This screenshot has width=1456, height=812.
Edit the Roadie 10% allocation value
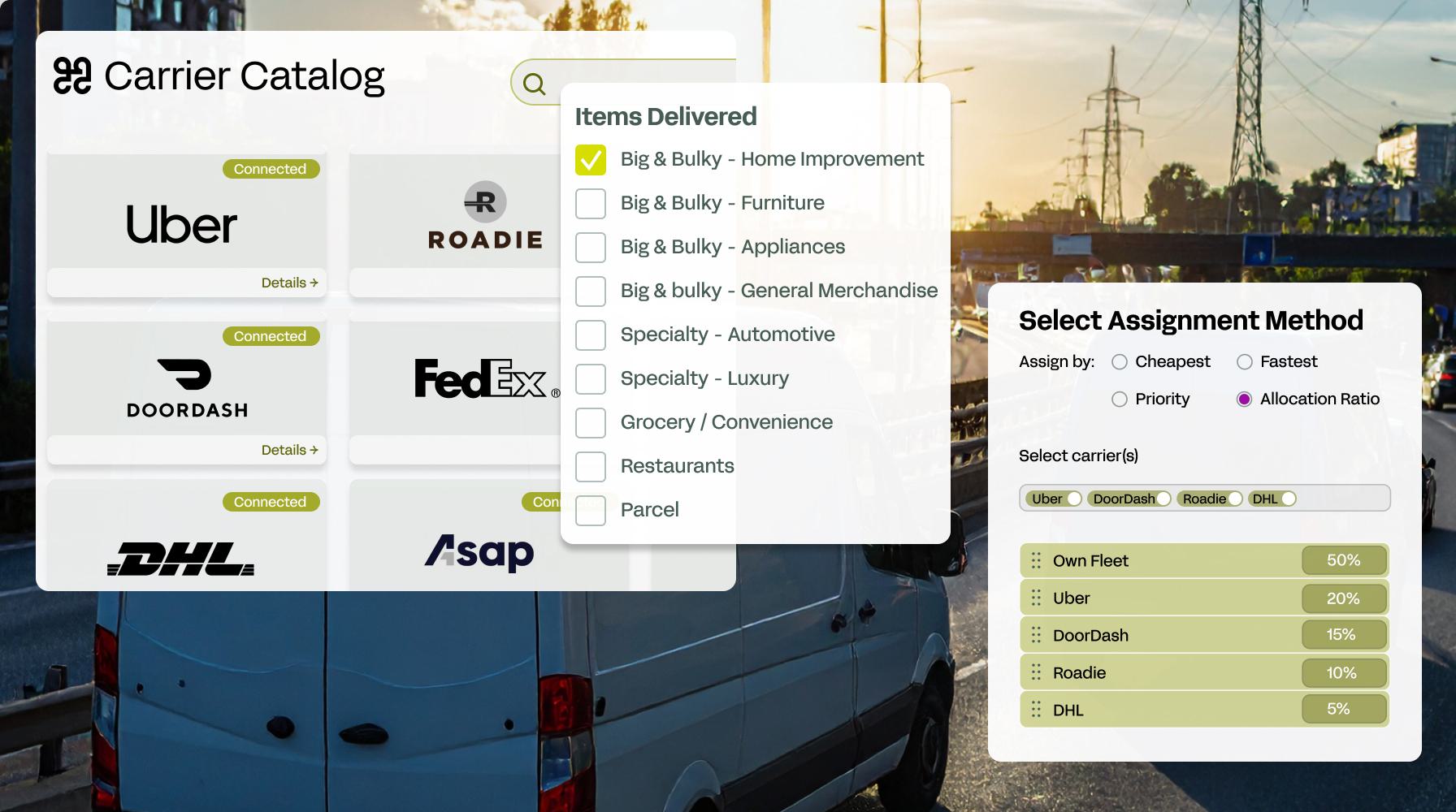point(1344,672)
